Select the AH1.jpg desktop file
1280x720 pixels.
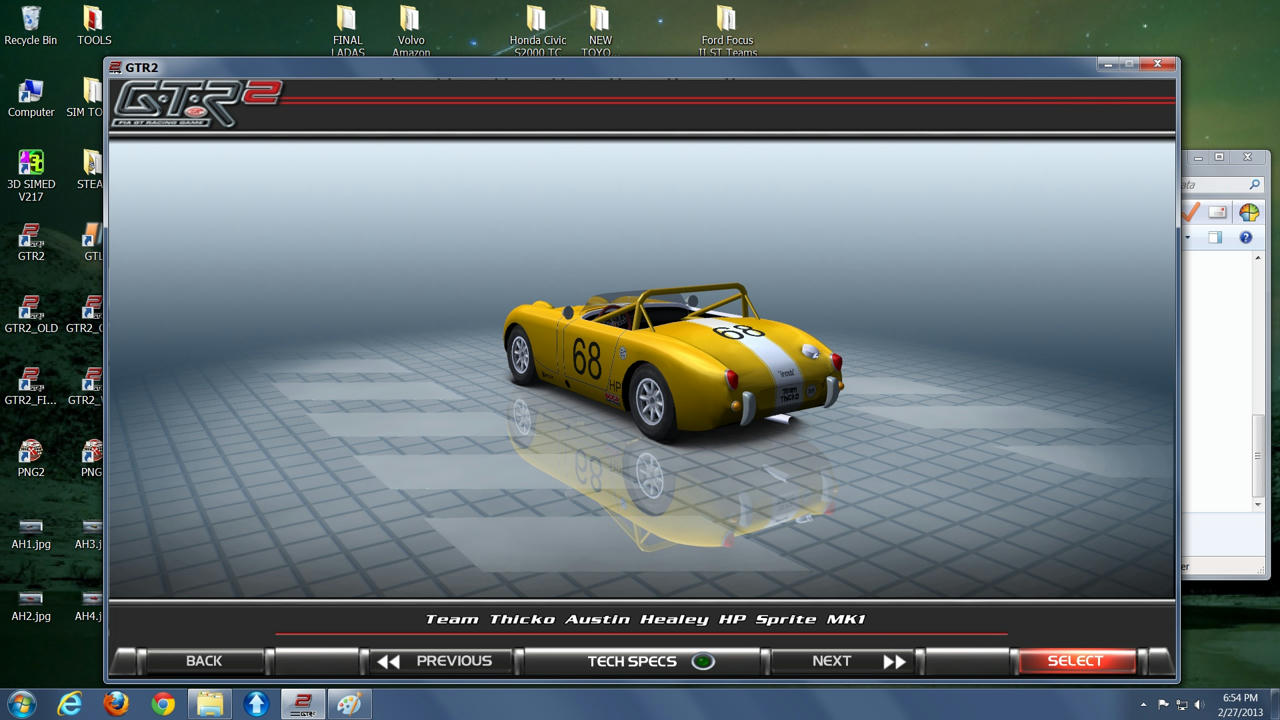[x=31, y=533]
